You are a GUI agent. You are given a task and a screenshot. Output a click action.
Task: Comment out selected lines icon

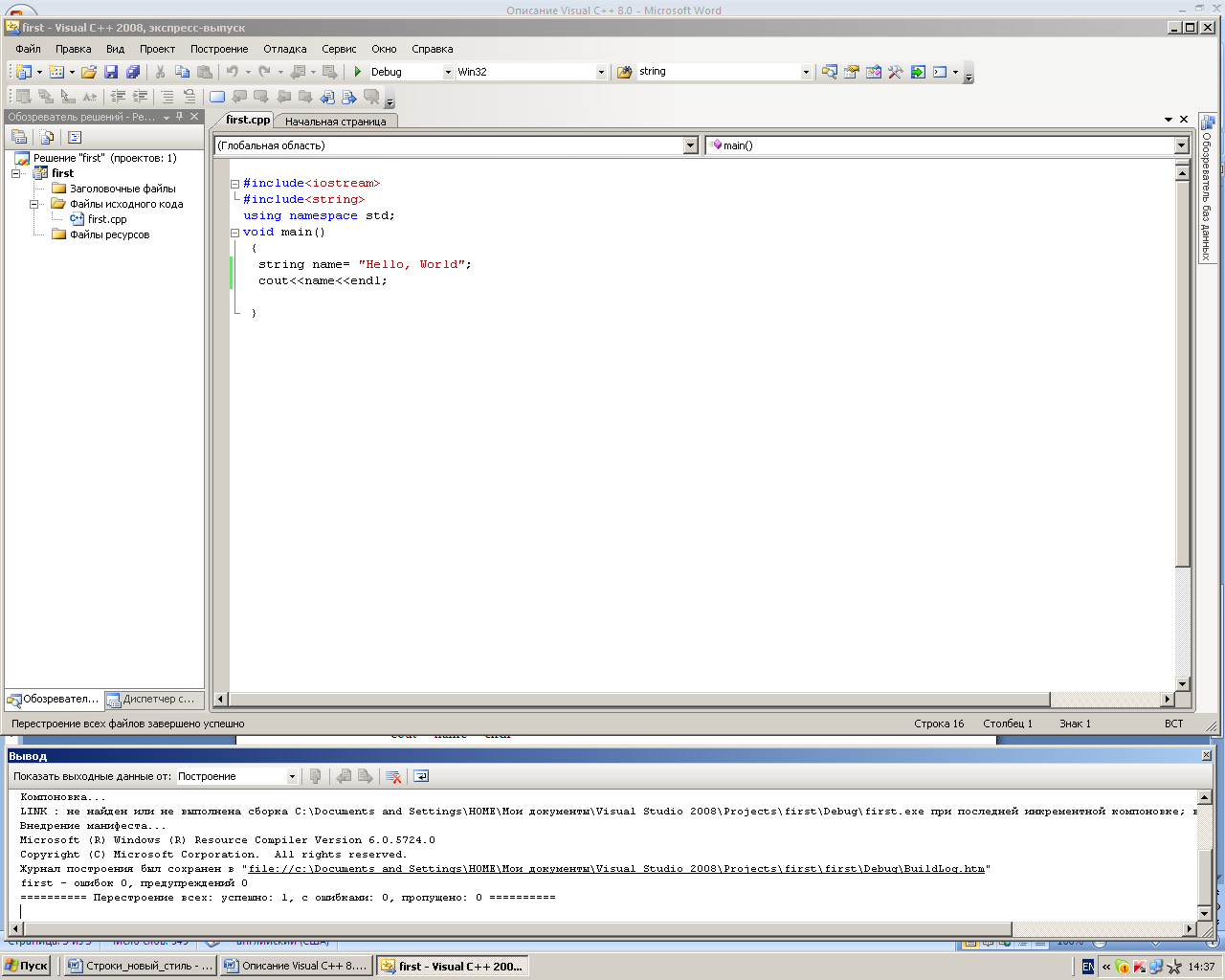point(167,97)
